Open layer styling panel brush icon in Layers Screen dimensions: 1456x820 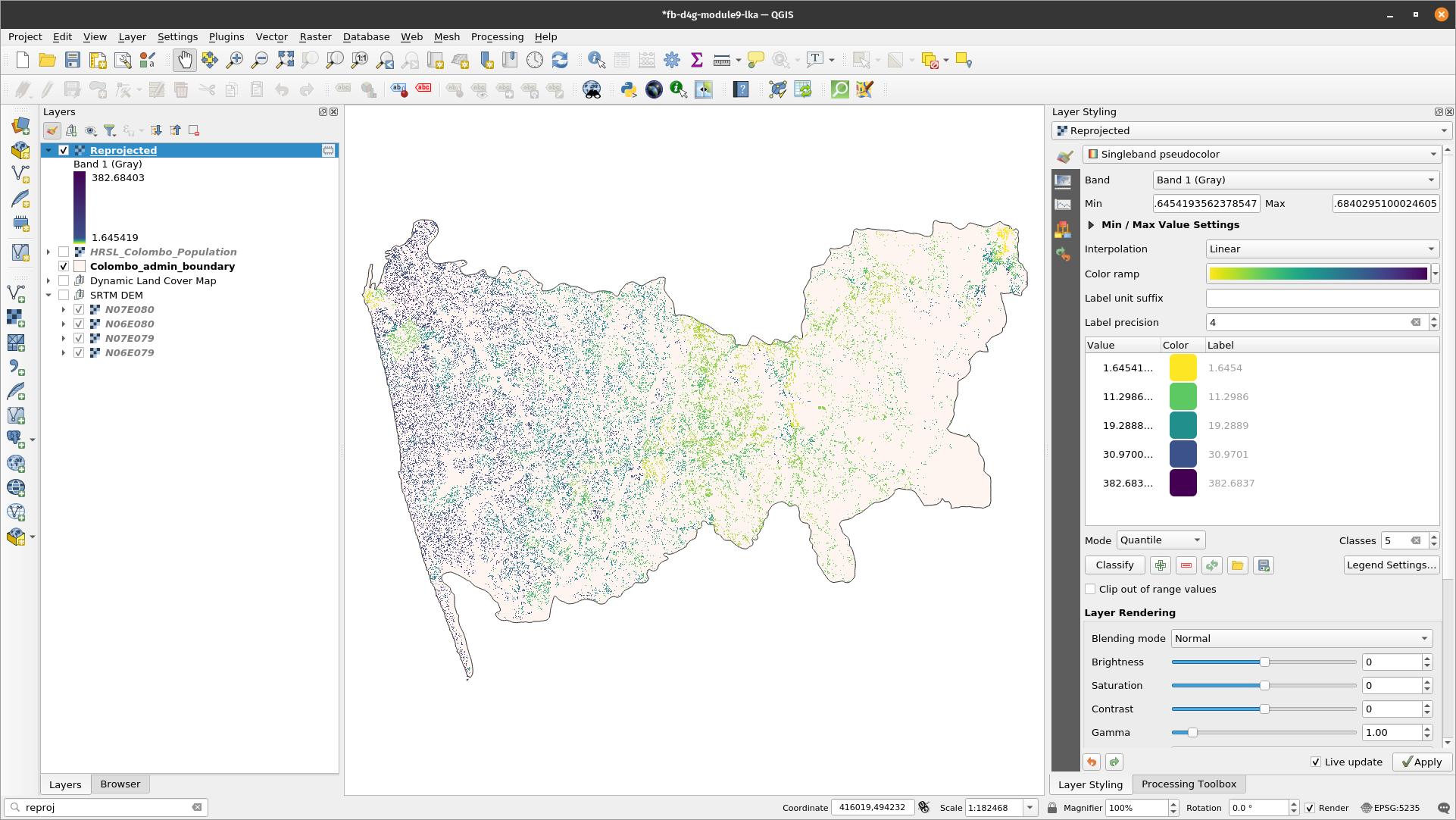click(x=52, y=130)
